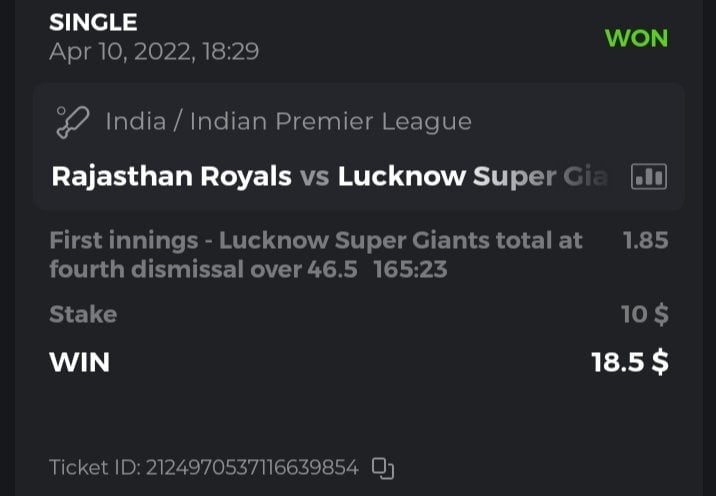Viewport: 716px width, 496px height.
Task: Select Lucknow Super Giants team name
Action: (x=472, y=177)
